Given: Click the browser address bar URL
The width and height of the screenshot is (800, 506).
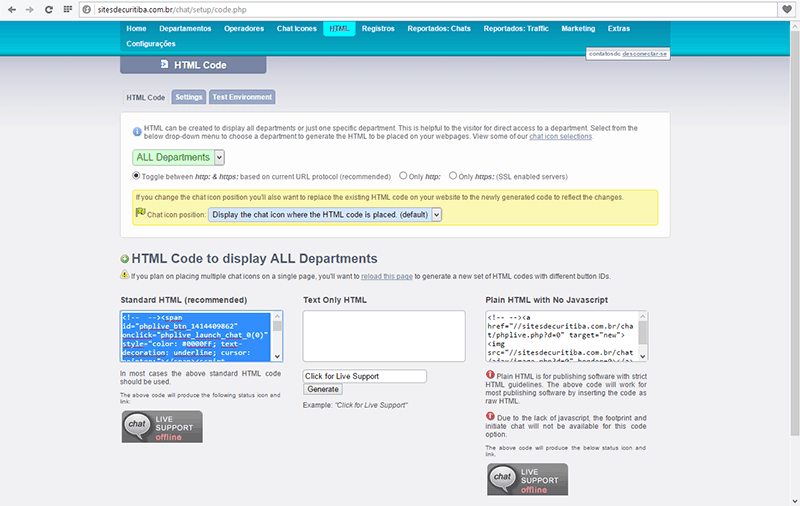Looking at the screenshot, I should click(x=172, y=10).
